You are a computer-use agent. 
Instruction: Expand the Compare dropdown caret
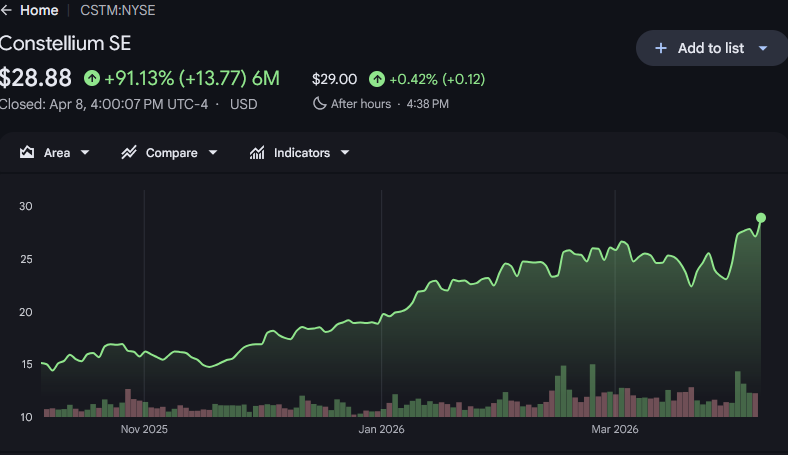click(x=213, y=152)
